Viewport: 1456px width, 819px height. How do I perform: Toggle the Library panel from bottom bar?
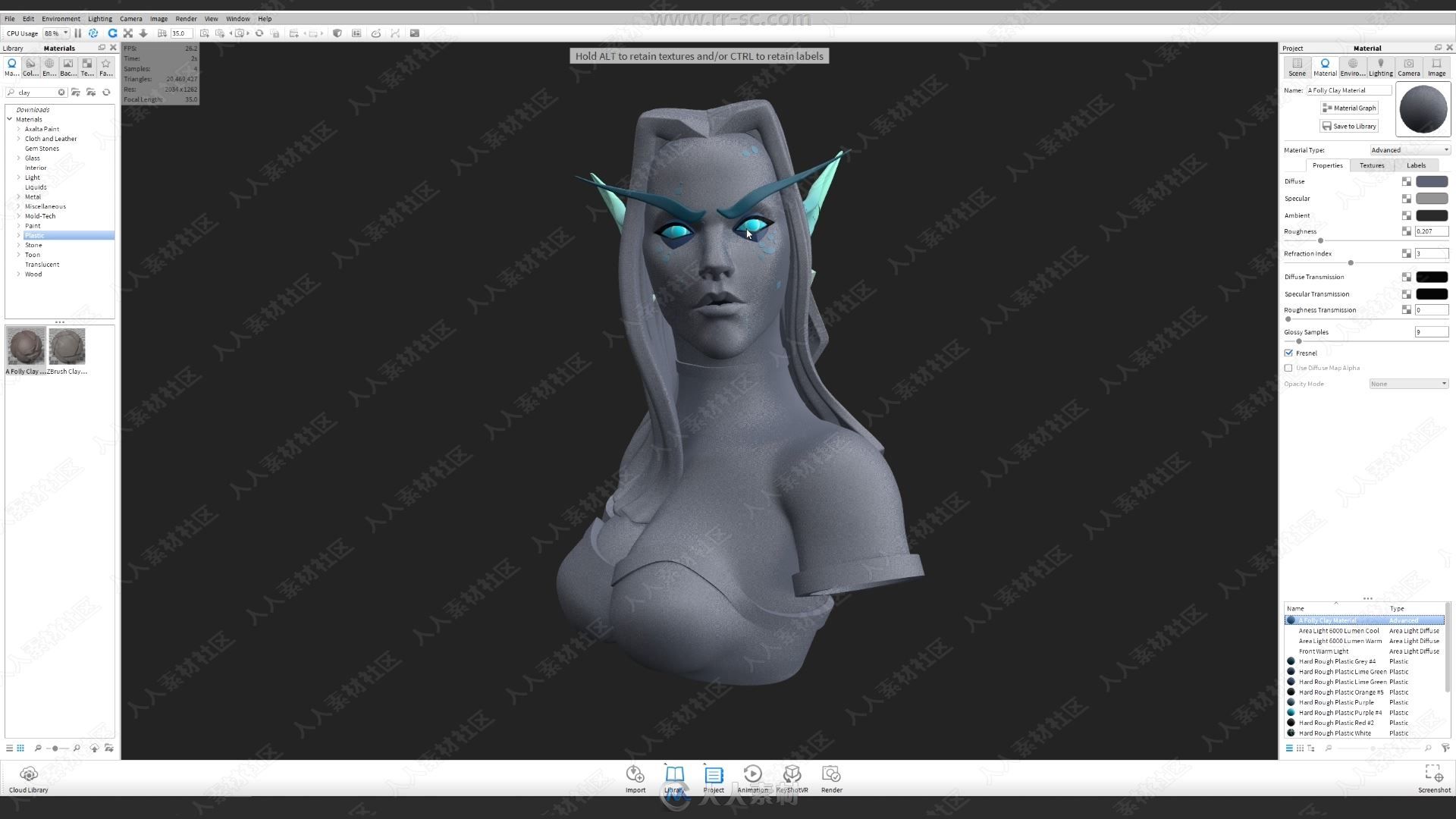[674, 778]
